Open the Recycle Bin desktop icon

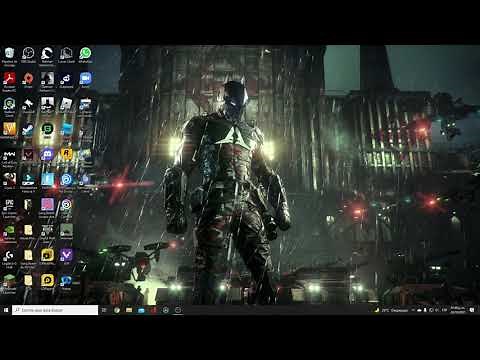pos(9,56)
